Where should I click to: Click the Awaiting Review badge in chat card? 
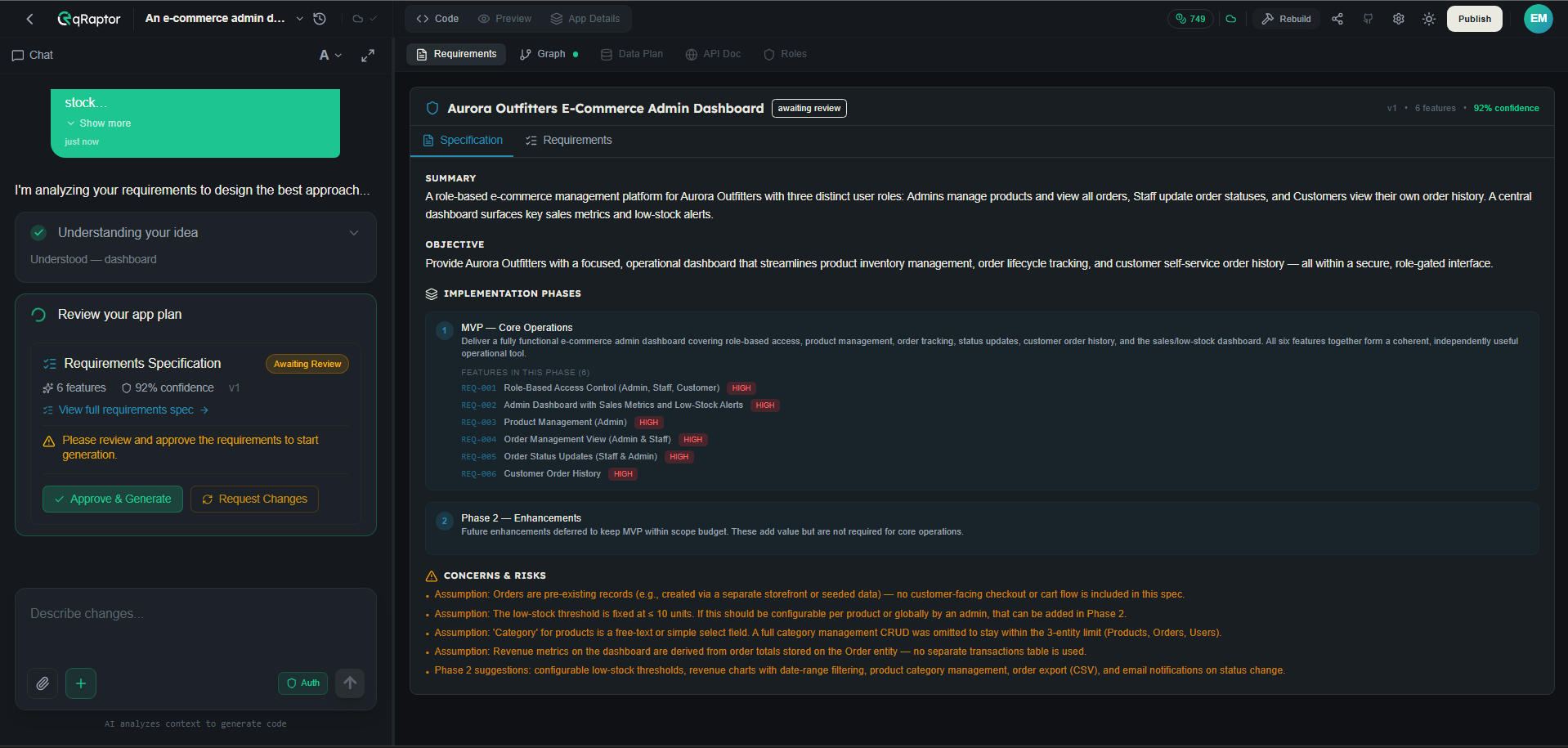click(307, 364)
